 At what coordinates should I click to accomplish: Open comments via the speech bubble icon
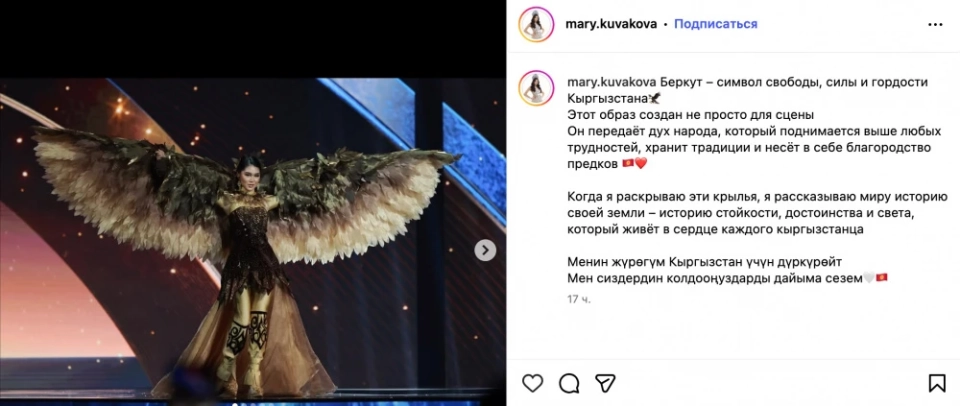(569, 383)
